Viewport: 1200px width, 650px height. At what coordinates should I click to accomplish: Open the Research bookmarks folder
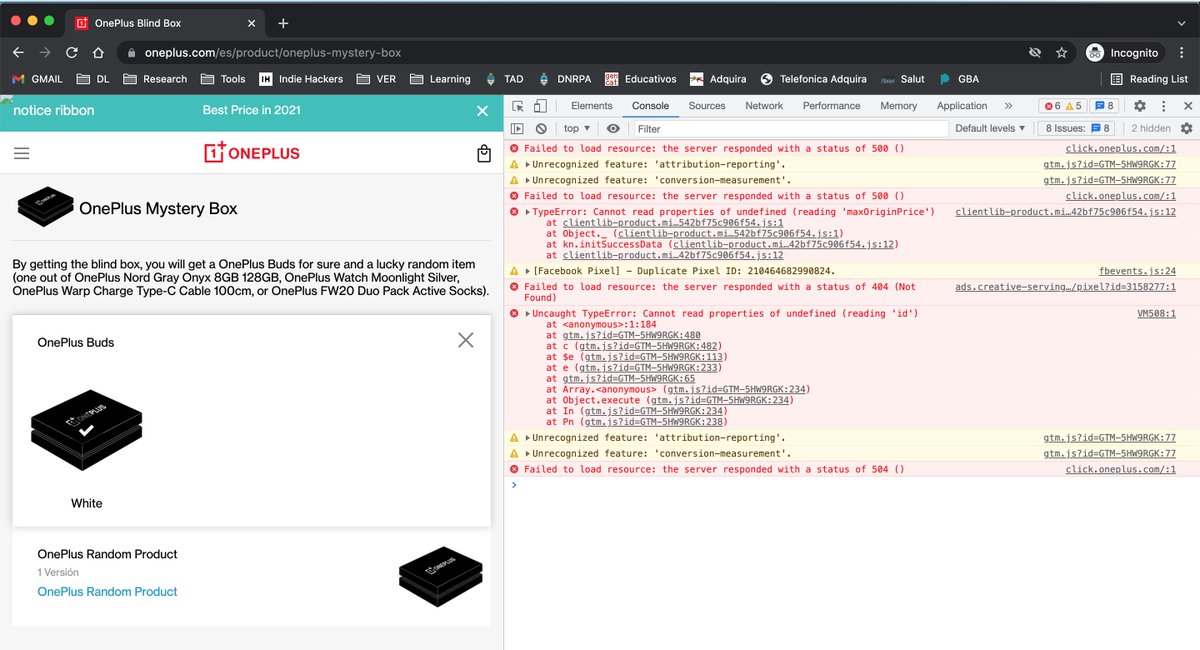(156, 79)
